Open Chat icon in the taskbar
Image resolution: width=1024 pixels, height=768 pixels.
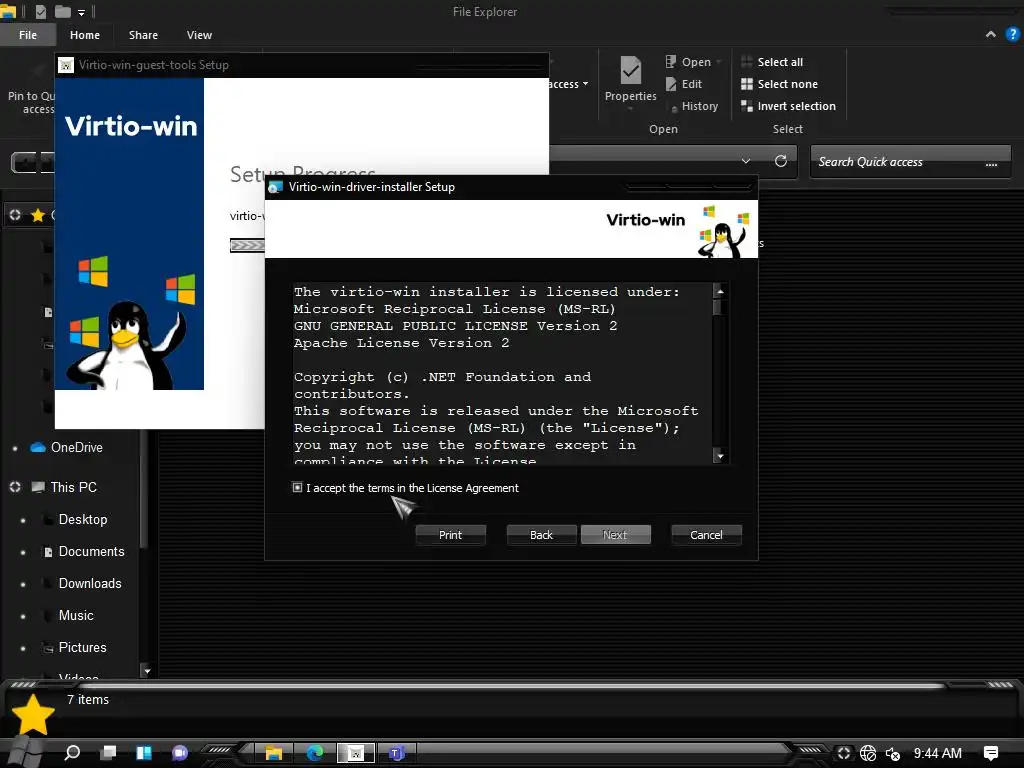(x=180, y=753)
